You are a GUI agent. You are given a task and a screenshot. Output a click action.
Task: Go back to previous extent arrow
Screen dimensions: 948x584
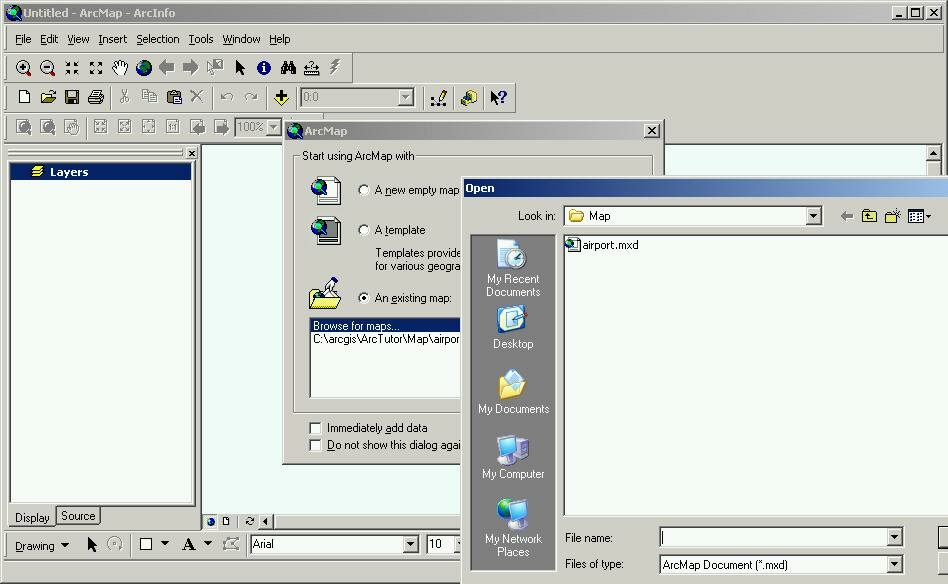tap(167, 68)
